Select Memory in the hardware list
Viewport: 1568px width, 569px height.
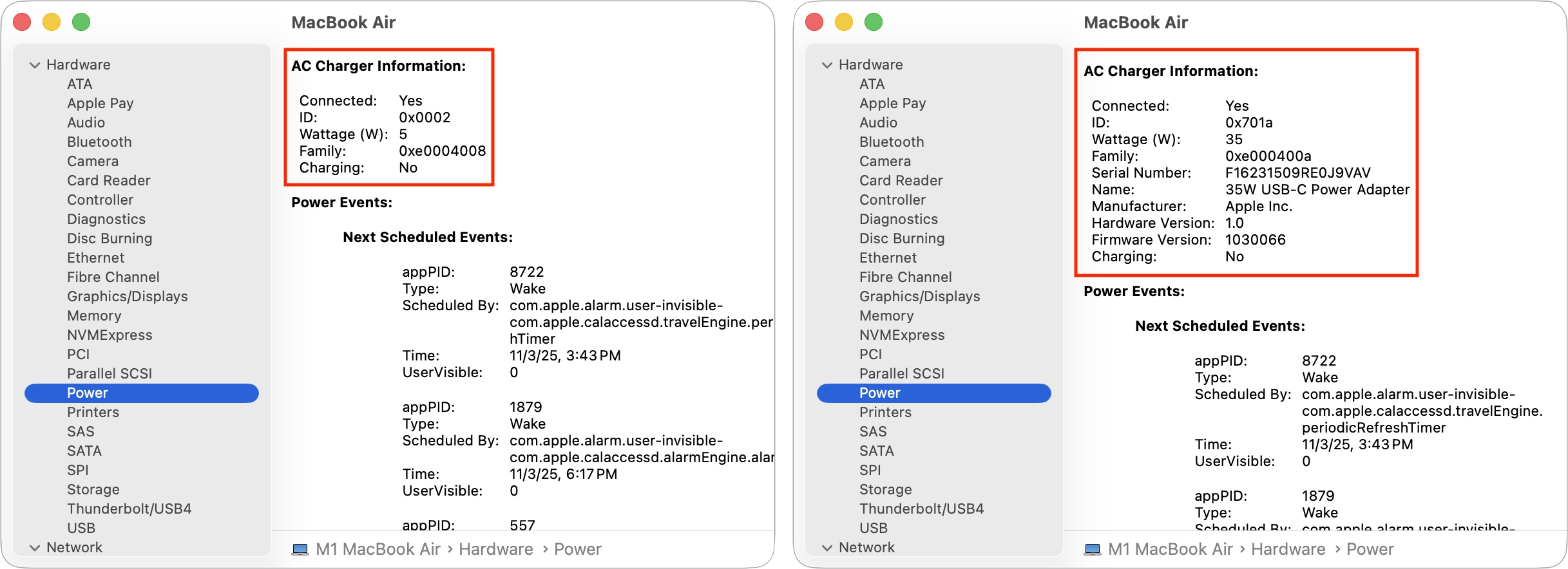[94, 315]
